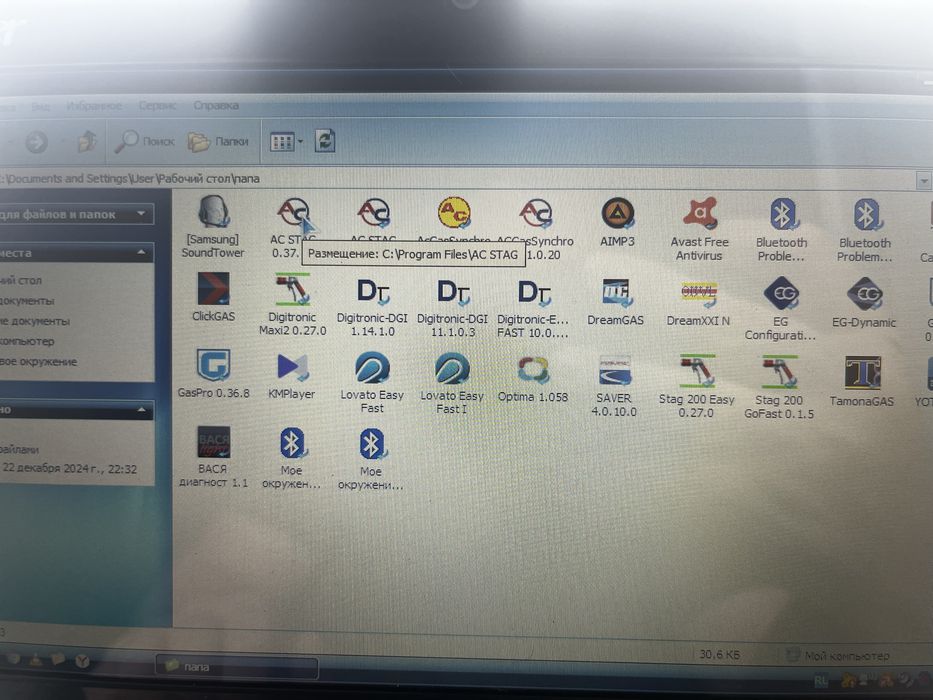Expand the address bar dropdown arrow
This screenshot has width=933, height=700.
point(923,180)
